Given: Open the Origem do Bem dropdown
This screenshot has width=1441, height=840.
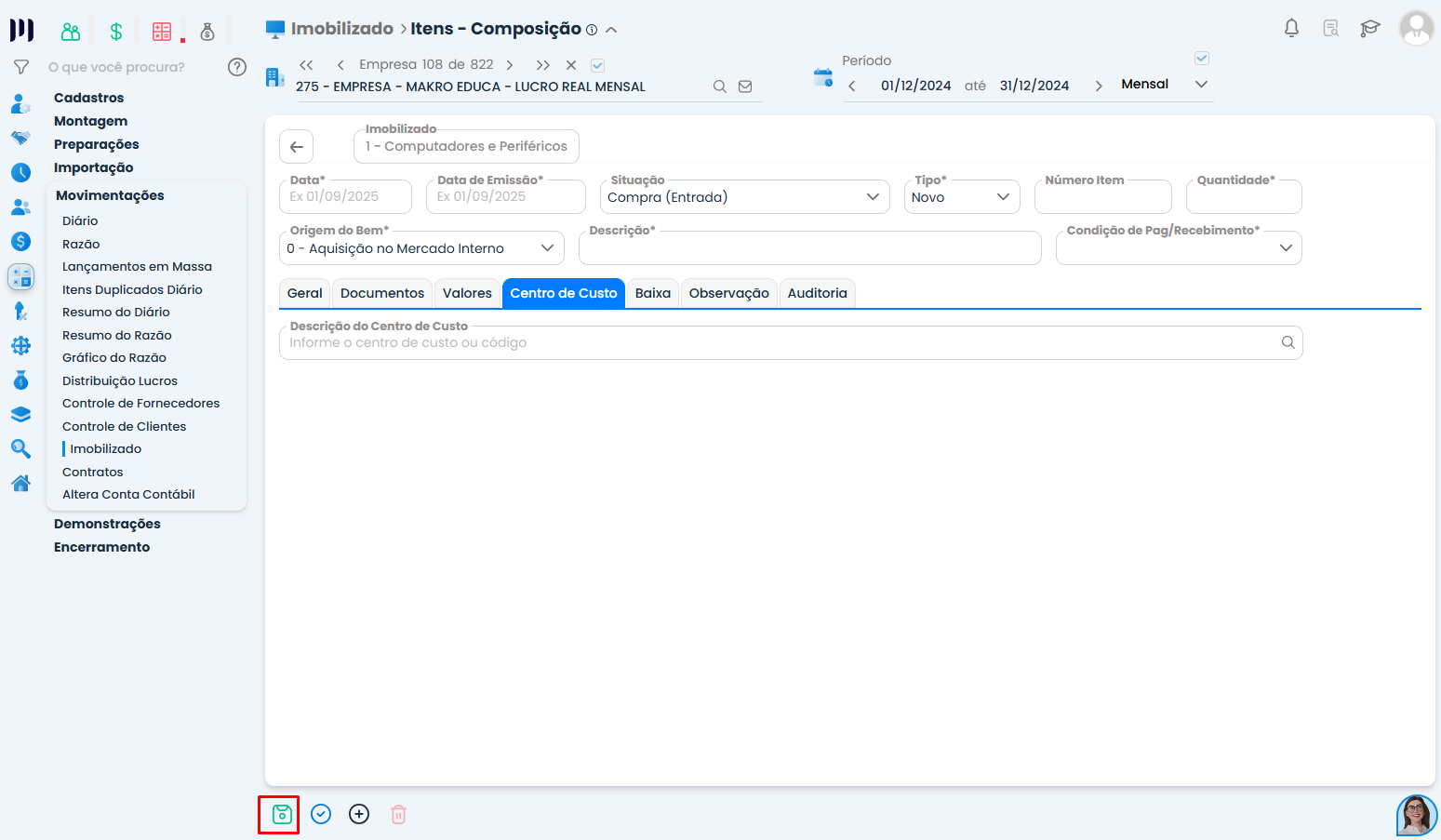Looking at the screenshot, I should (547, 248).
